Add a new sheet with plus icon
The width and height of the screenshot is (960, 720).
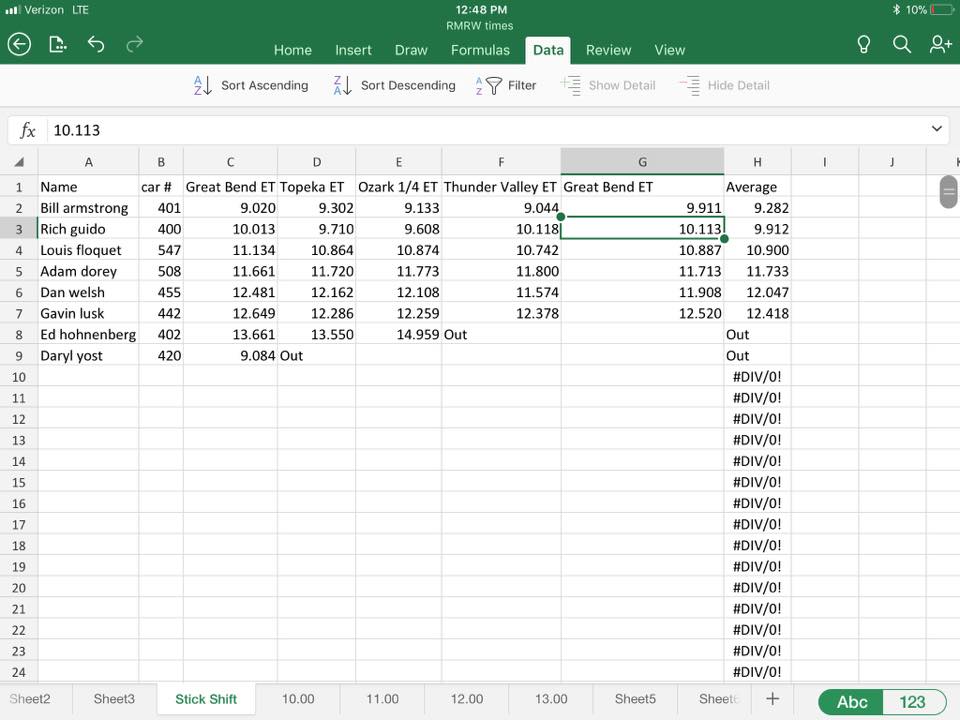pos(772,699)
